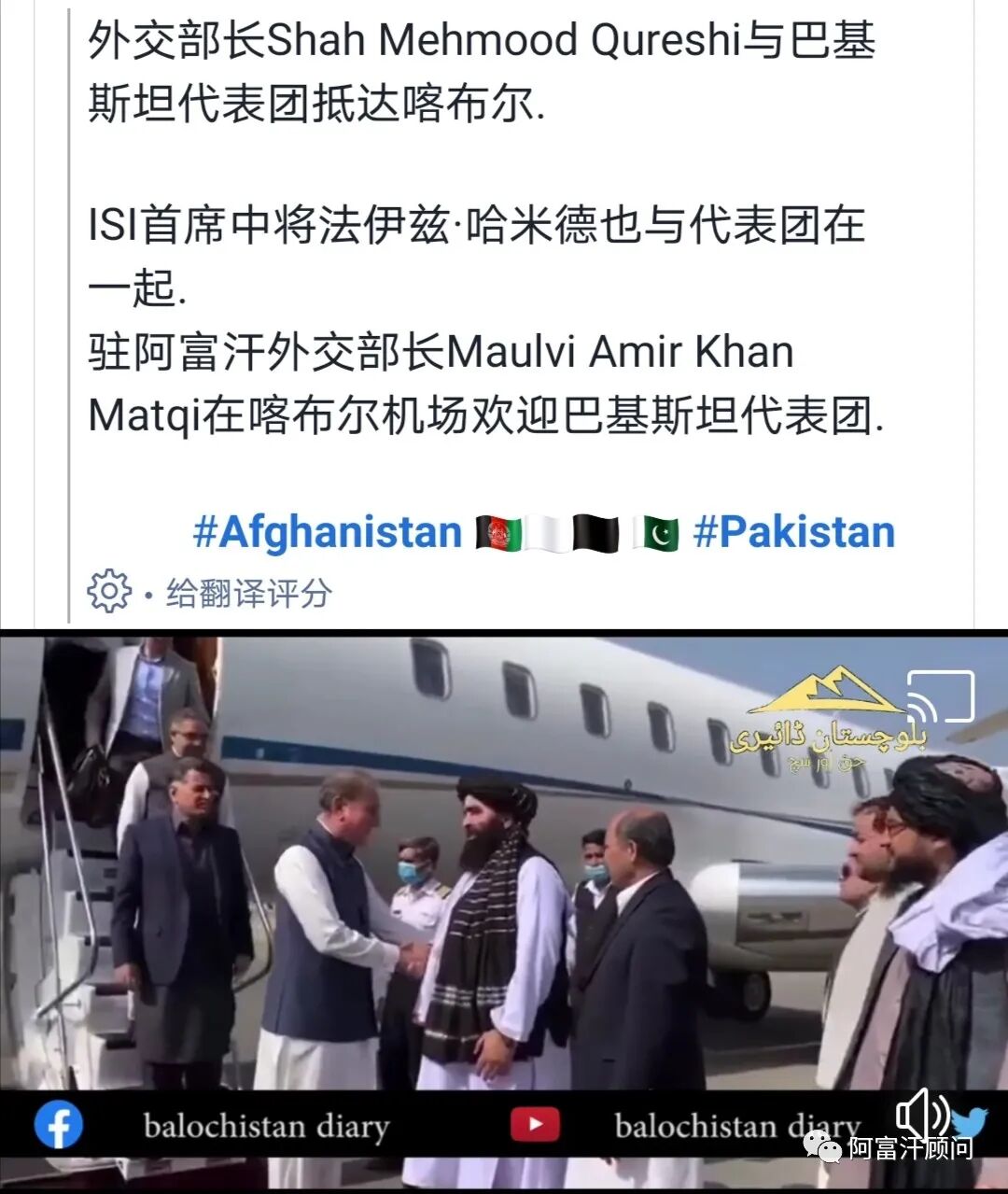The image size is (1008, 1194).
Task: Tap the WeChat logo watermark
Action: [x=824, y=1147]
